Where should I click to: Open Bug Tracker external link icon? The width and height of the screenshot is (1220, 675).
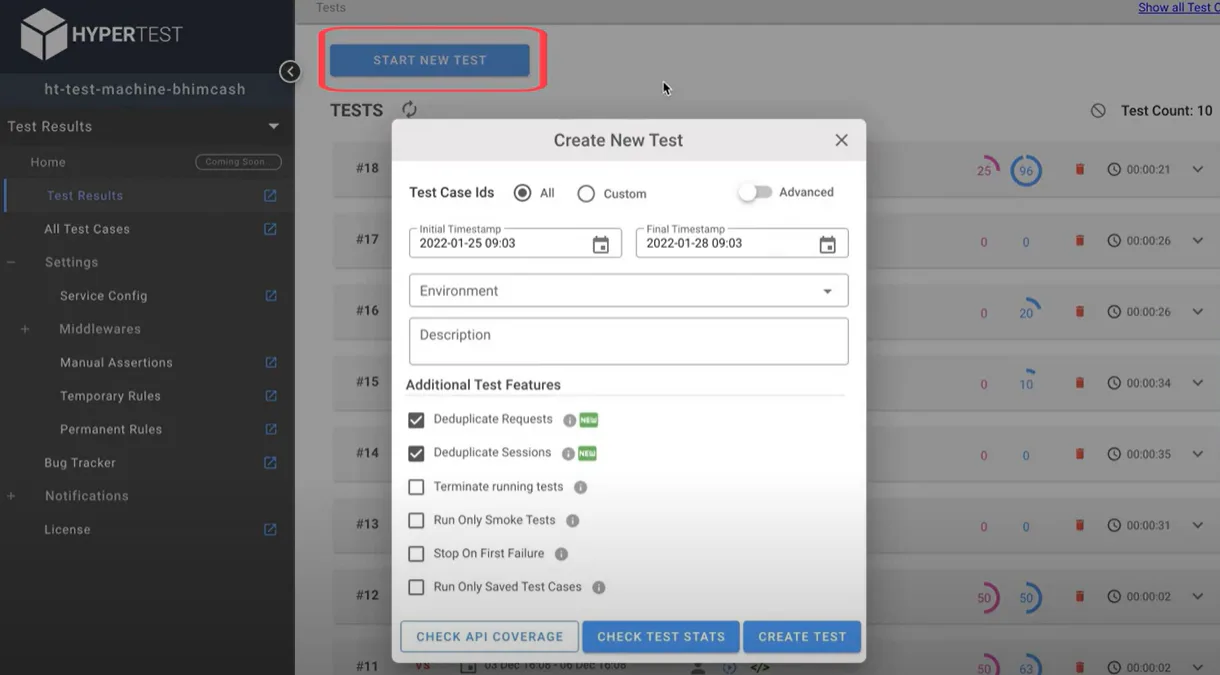270,463
